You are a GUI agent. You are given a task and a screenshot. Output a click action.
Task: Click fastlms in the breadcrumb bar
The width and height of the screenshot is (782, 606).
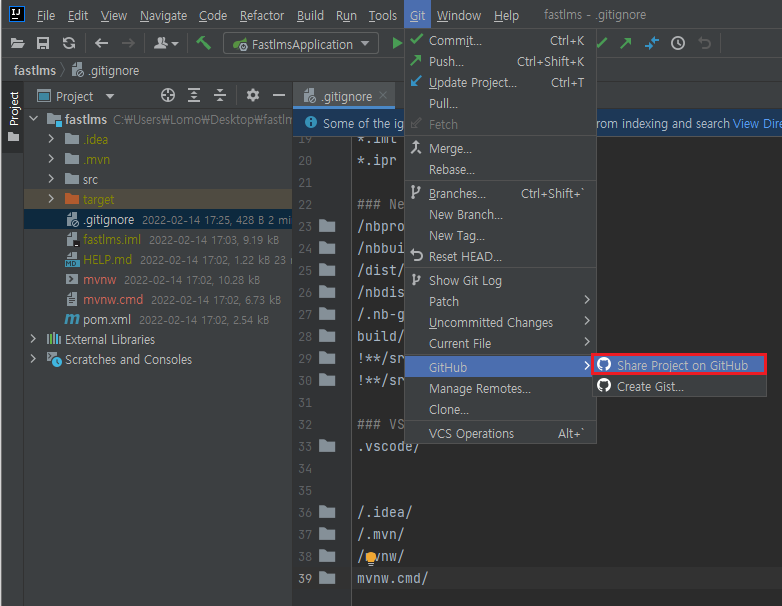tap(35, 70)
